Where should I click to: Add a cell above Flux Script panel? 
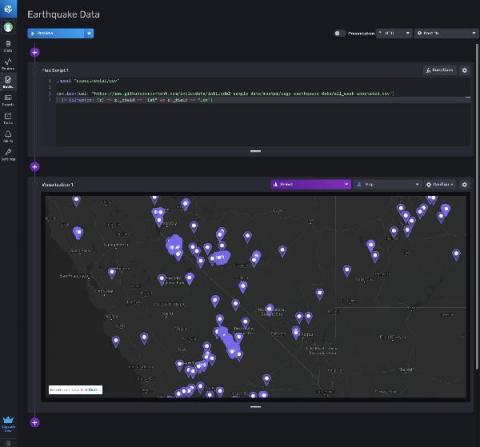coord(35,52)
